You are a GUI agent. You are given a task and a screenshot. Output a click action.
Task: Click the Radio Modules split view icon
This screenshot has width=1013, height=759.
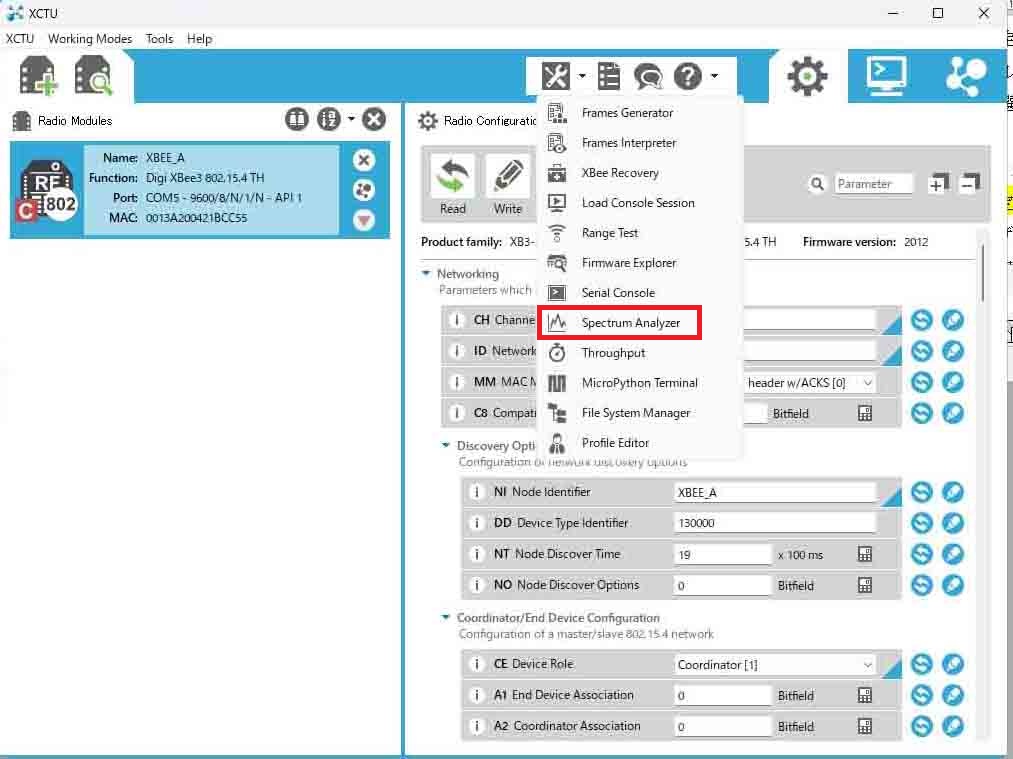click(x=297, y=120)
